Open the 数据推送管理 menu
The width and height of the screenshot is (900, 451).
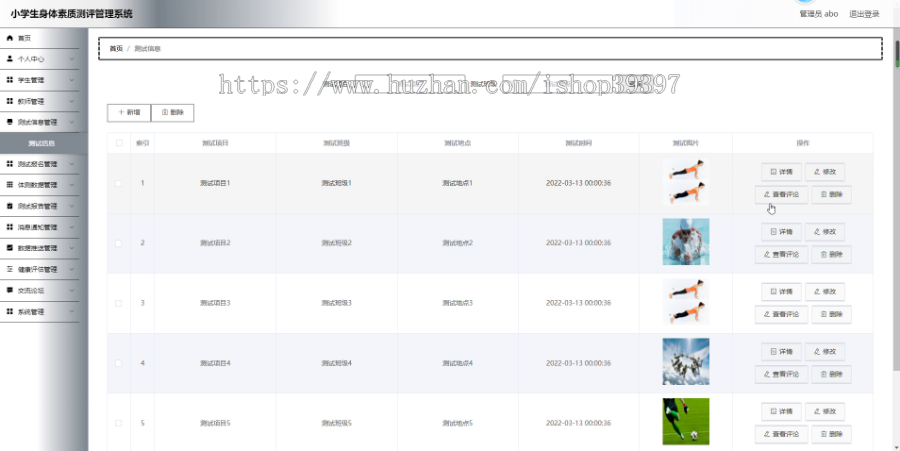(40, 248)
